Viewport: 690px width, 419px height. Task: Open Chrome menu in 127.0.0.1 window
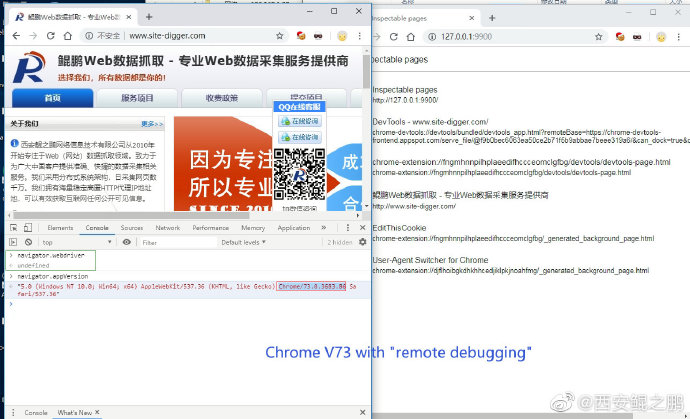point(678,37)
